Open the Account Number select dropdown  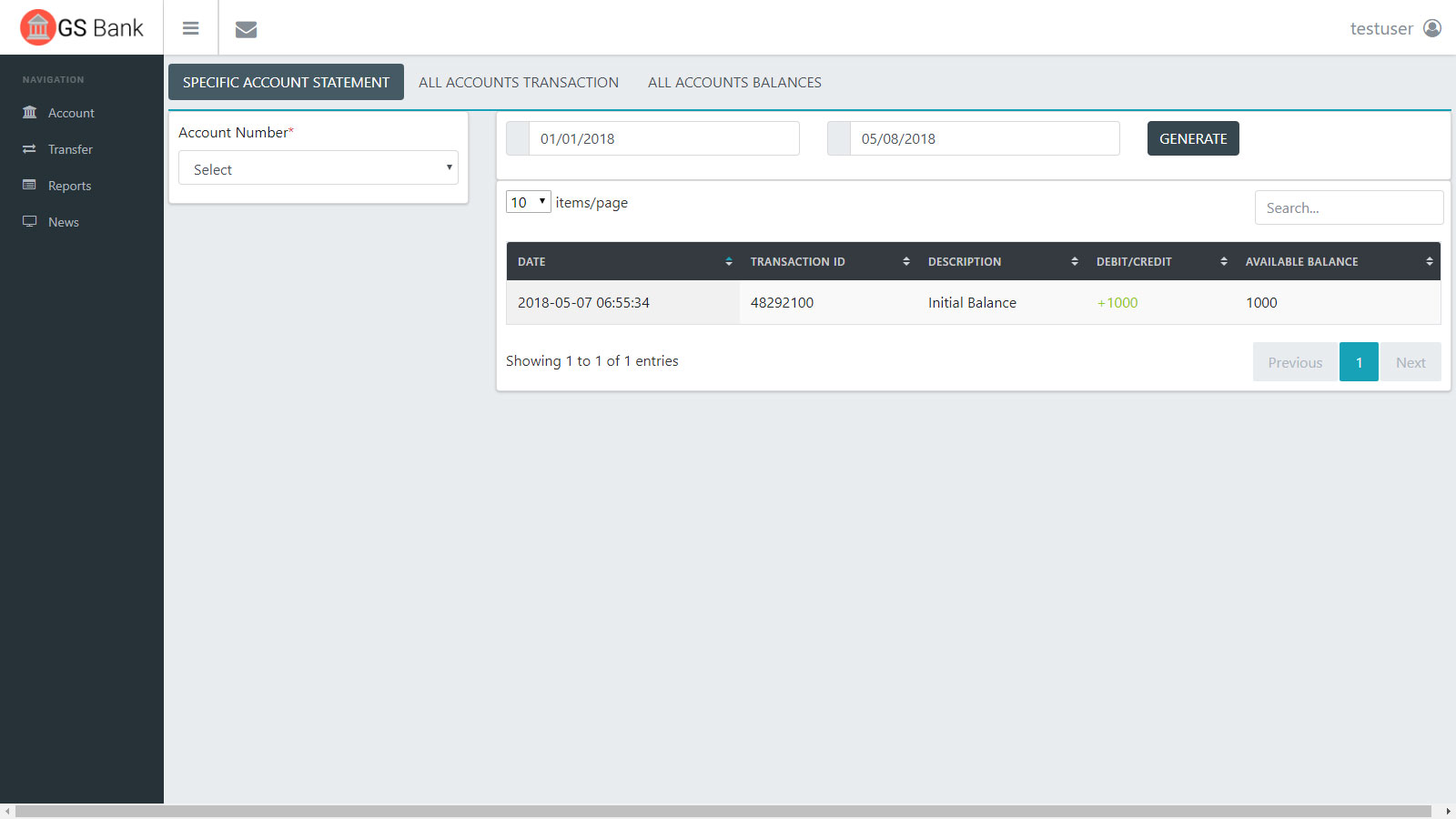pyautogui.click(x=318, y=168)
